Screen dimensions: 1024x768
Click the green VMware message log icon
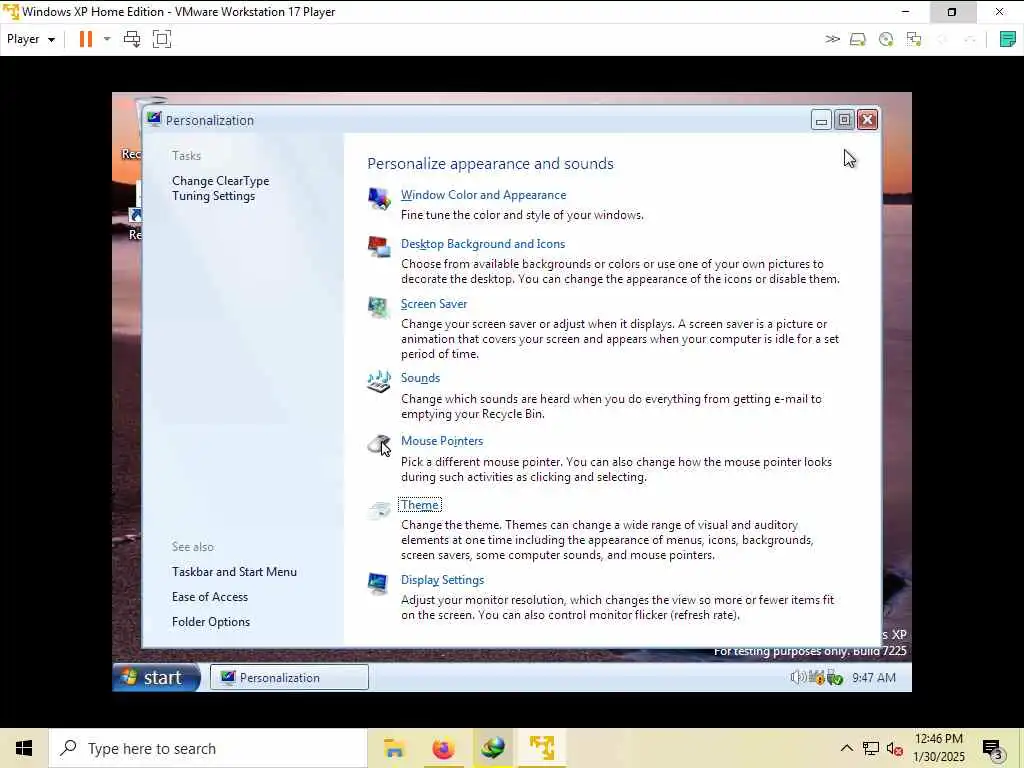click(1008, 39)
